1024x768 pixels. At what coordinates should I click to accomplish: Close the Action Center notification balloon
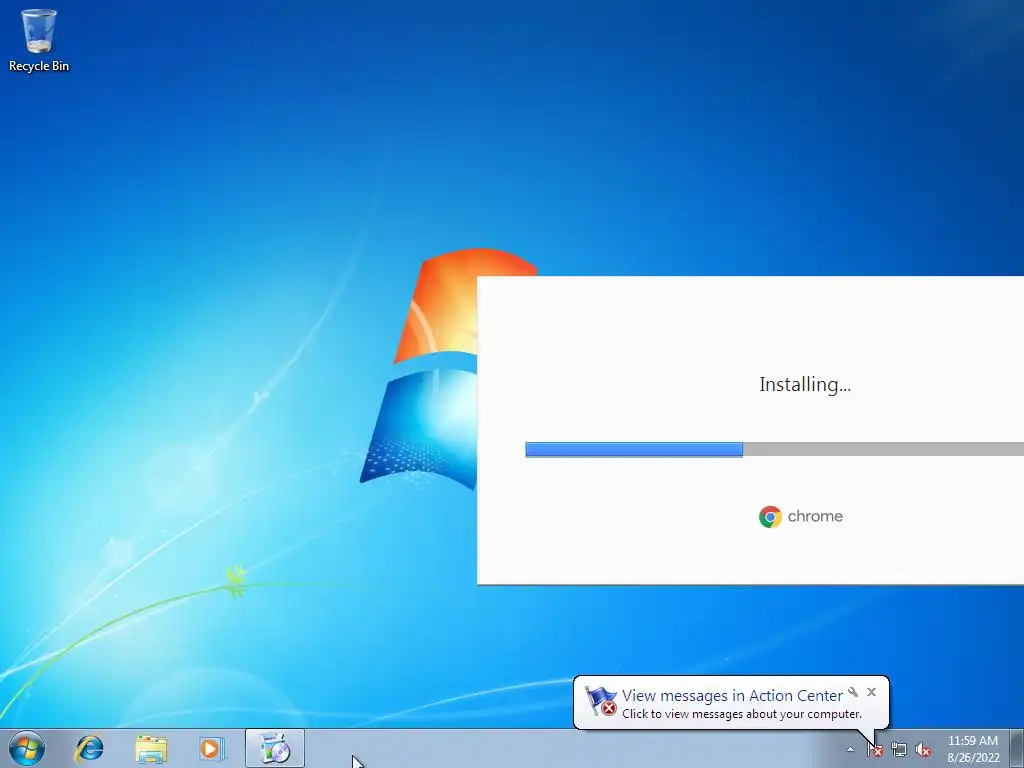point(871,692)
